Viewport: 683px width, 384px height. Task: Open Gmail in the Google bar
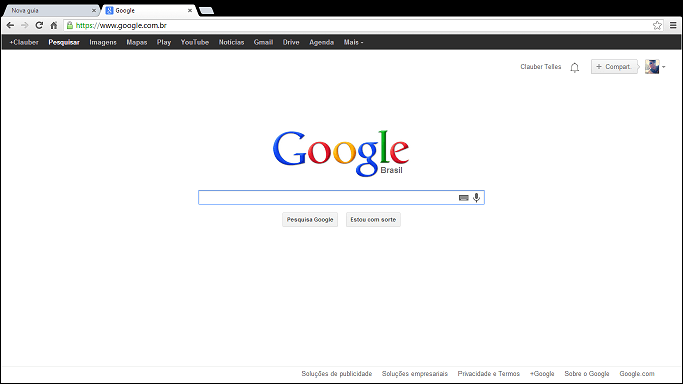tap(264, 42)
